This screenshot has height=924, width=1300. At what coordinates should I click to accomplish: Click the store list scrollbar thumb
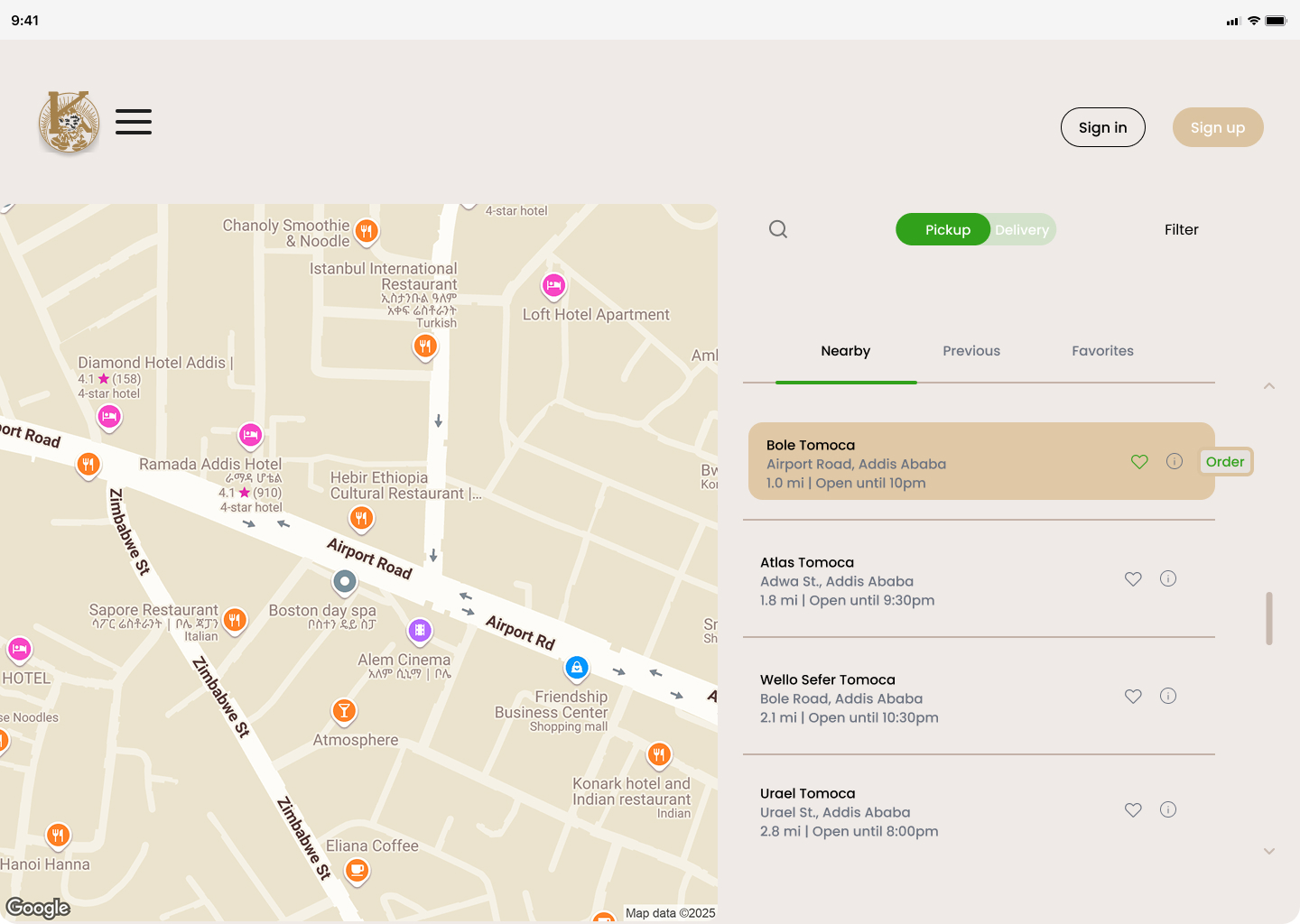[x=1268, y=618]
